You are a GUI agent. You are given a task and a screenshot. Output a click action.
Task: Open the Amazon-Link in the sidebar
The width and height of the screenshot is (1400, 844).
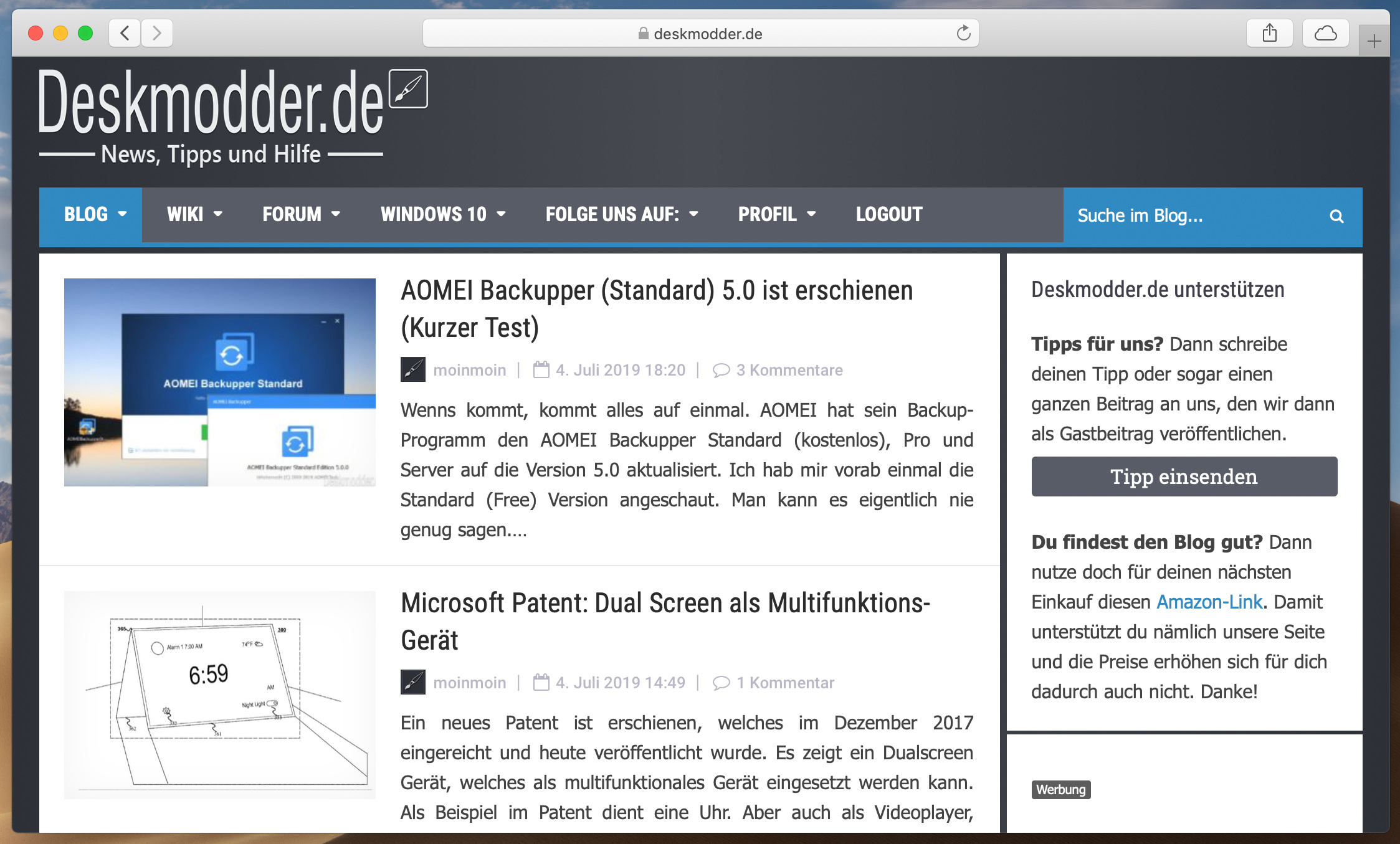coord(1209,602)
